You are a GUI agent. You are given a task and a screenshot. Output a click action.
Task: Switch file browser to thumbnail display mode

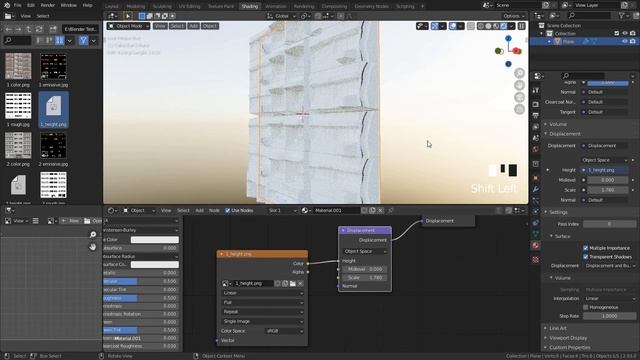tap(60, 40)
